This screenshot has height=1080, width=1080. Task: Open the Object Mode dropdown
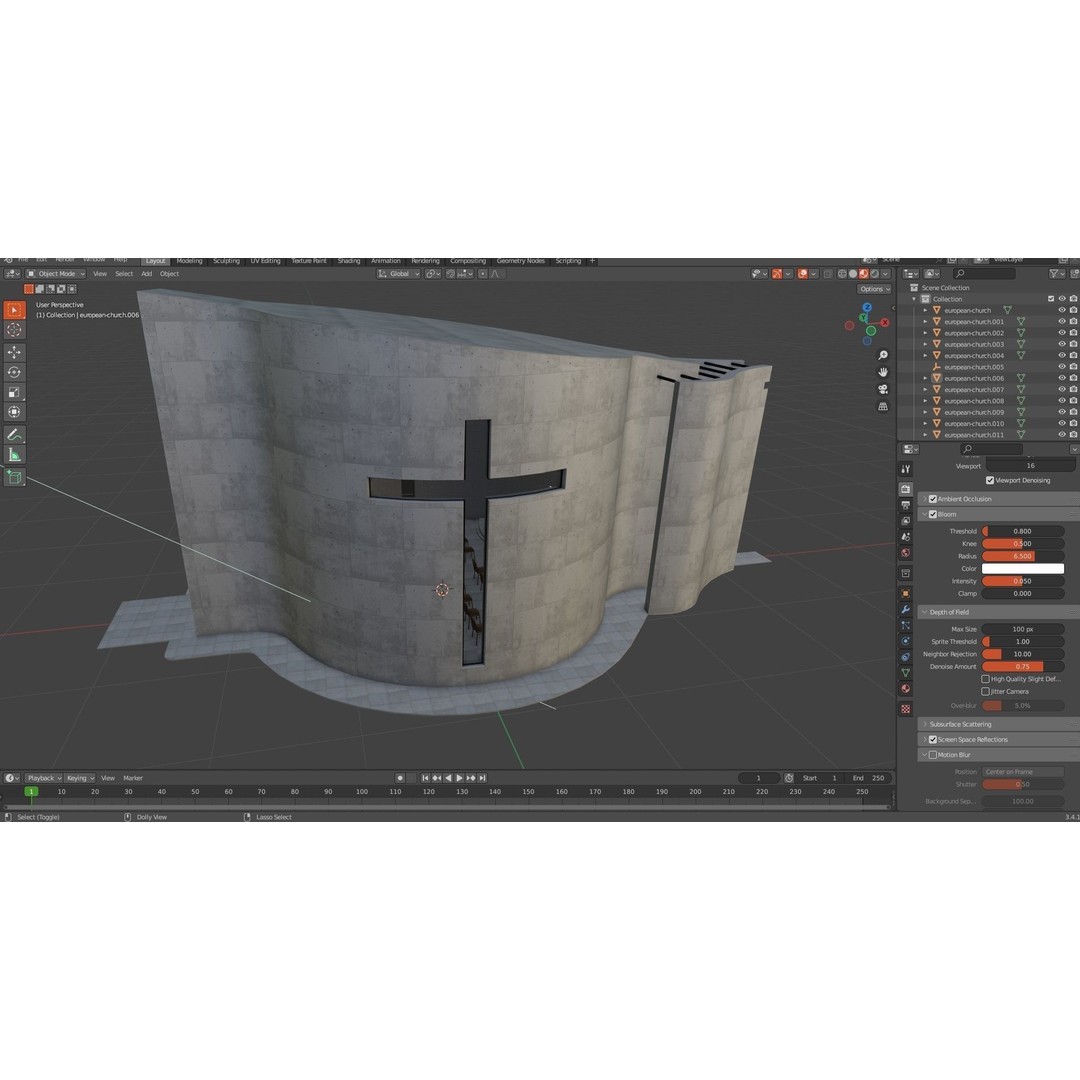[56, 273]
